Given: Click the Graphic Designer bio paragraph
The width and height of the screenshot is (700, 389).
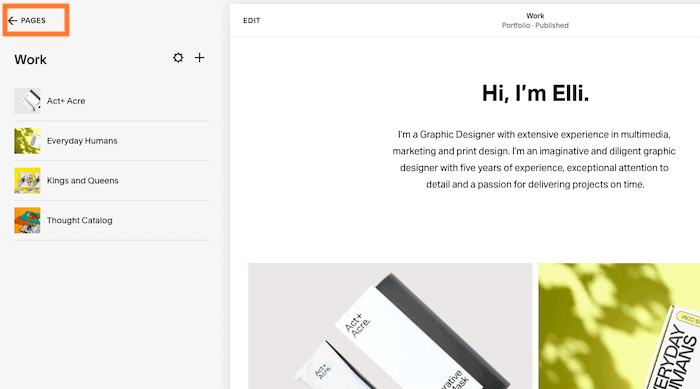Looking at the screenshot, I should 534,159.
